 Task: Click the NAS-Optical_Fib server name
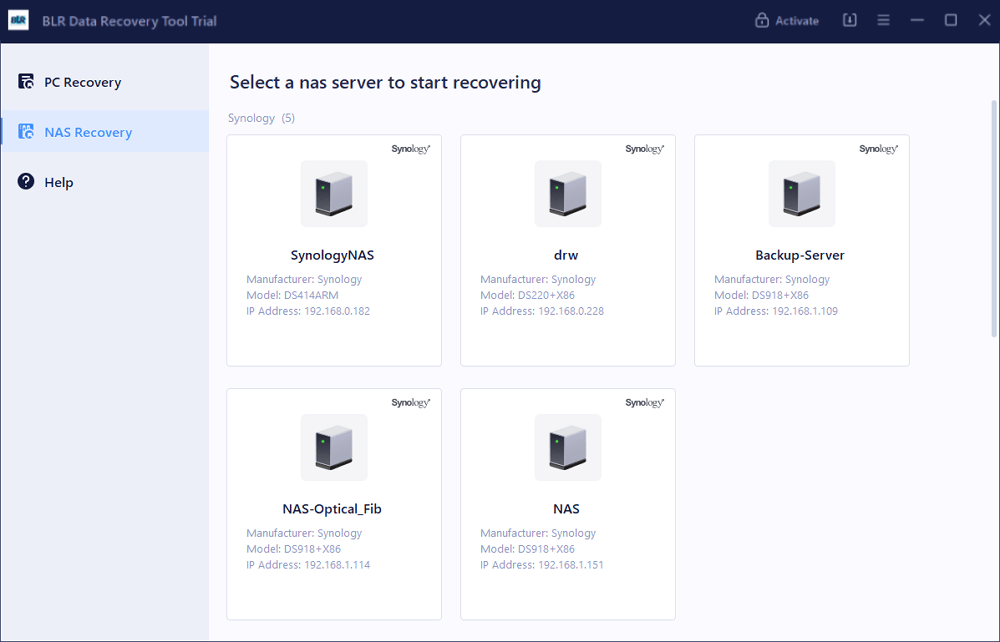pyautogui.click(x=332, y=509)
